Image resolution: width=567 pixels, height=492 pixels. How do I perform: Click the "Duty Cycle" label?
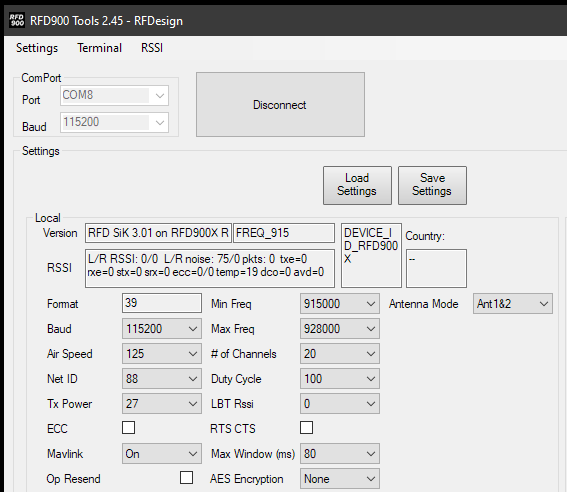coord(236,379)
